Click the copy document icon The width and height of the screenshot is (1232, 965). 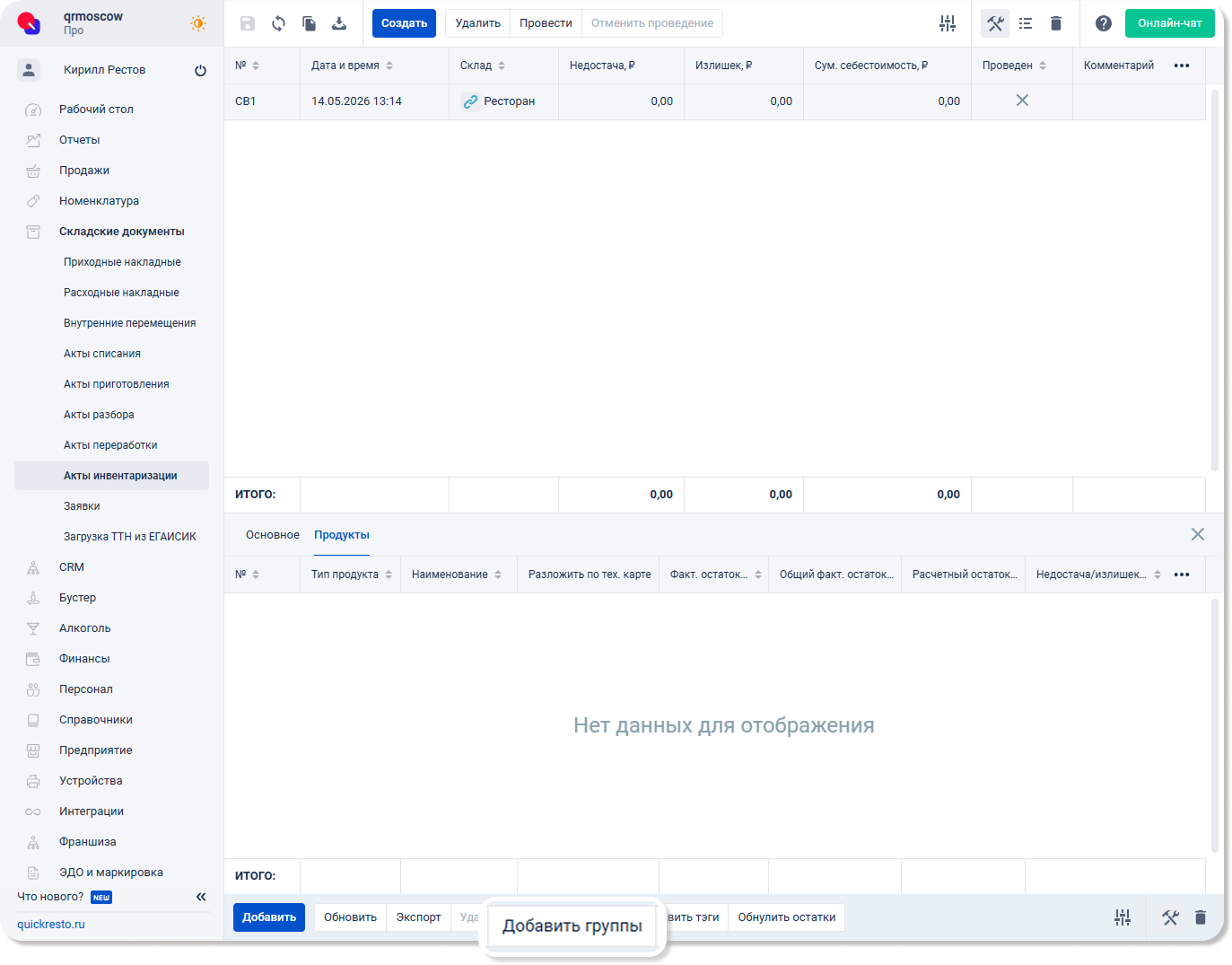pyautogui.click(x=309, y=23)
